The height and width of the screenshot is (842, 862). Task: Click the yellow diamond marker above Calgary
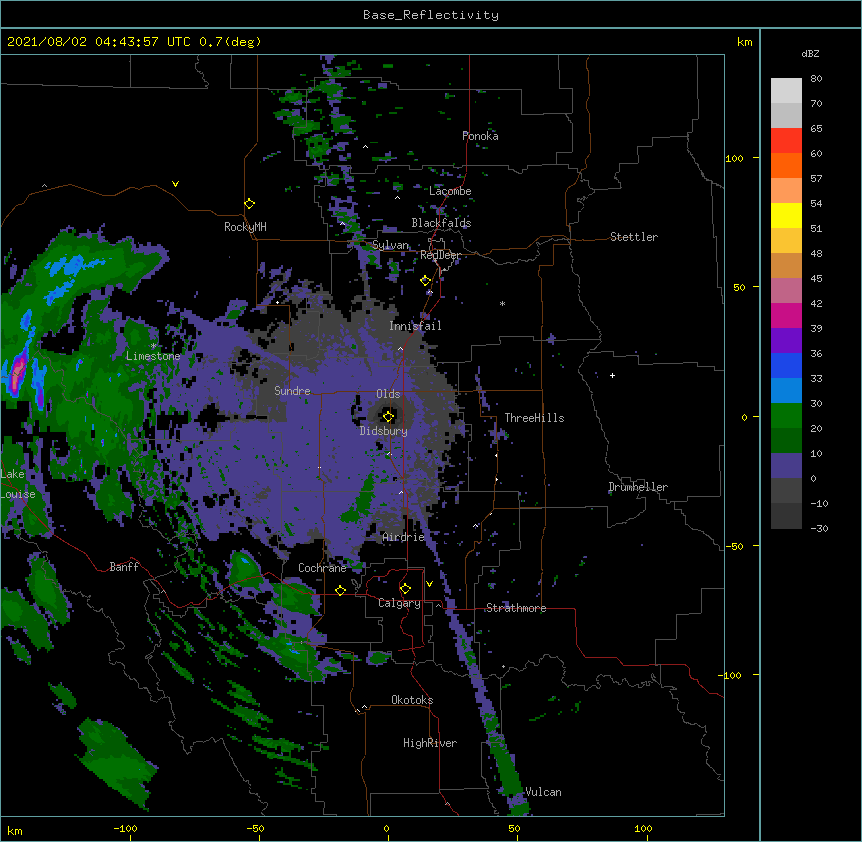click(x=405, y=589)
